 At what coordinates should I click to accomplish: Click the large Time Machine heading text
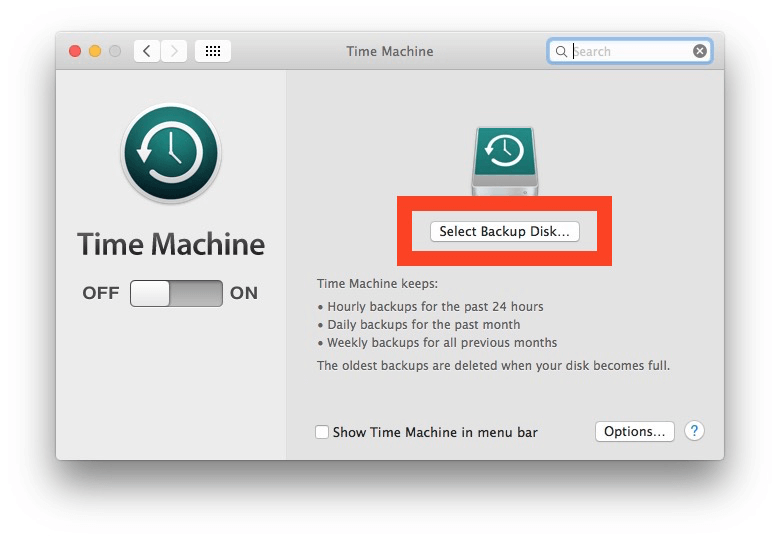[171, 244]
